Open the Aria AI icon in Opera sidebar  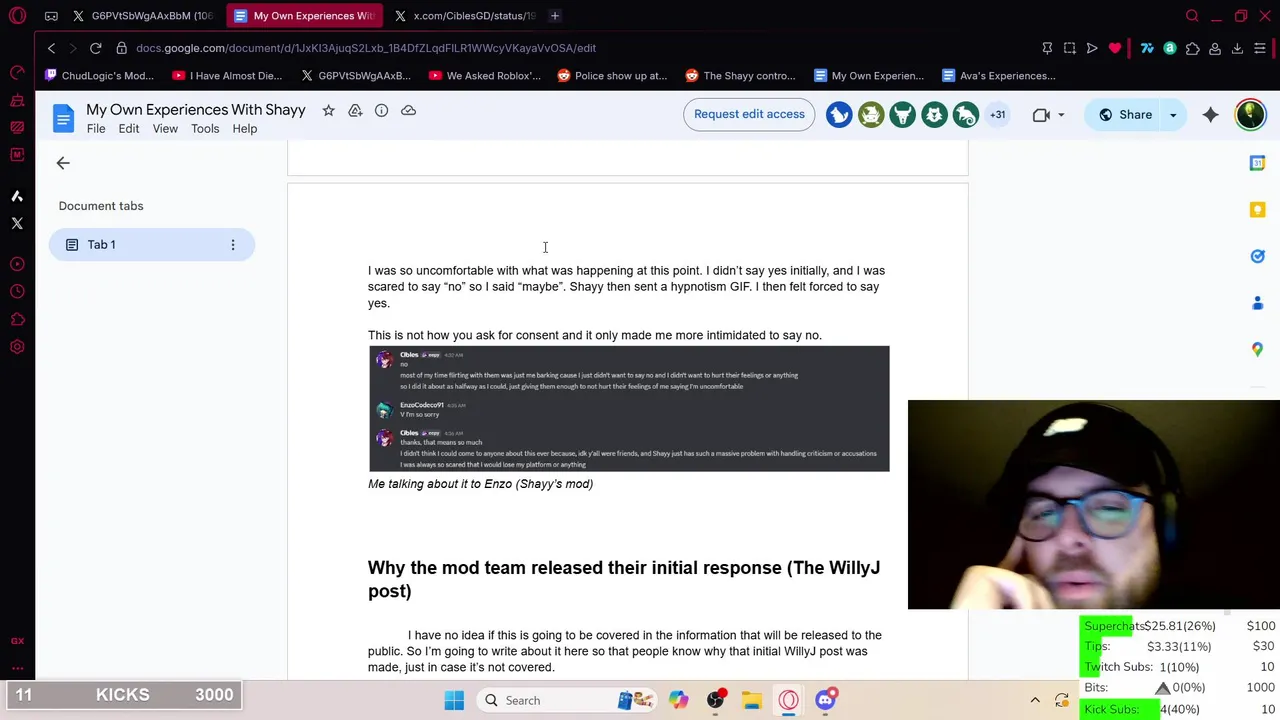pos(17,196)
